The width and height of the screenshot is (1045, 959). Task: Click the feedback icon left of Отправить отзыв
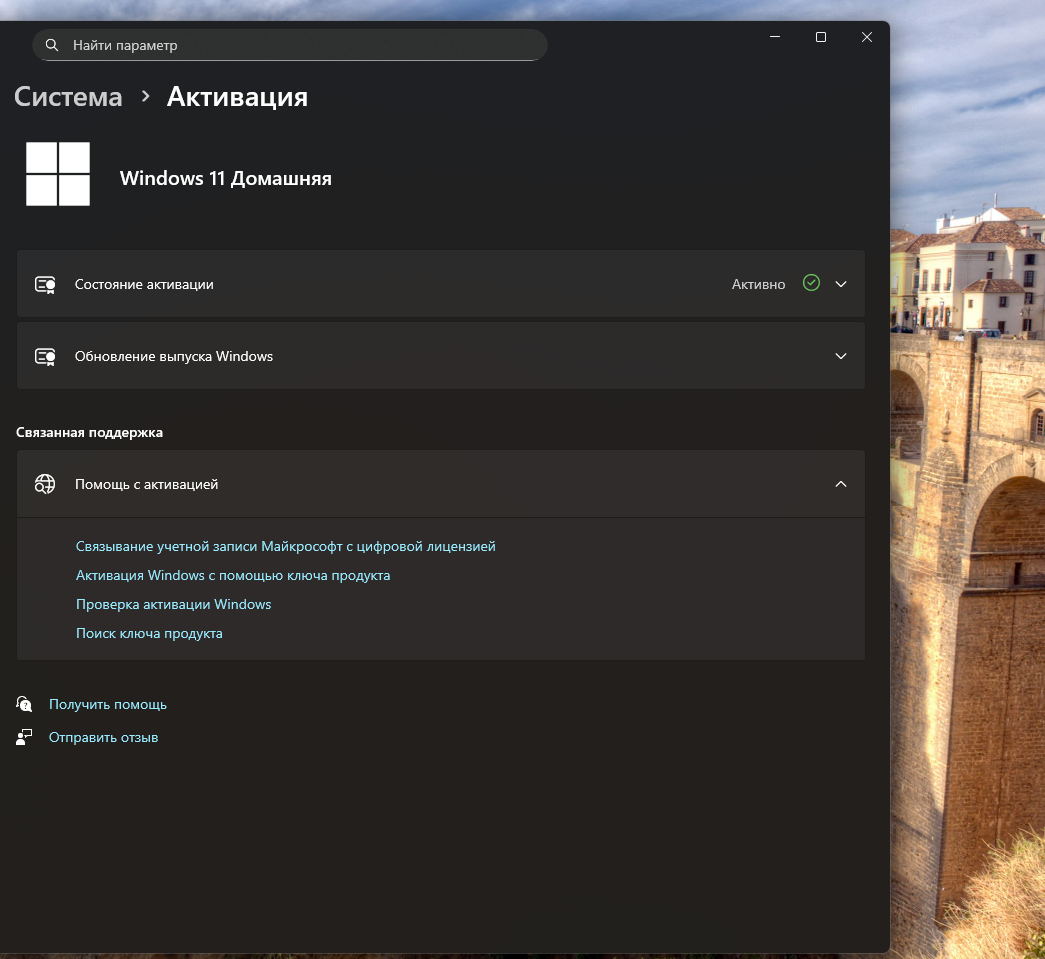click(25, 737)
